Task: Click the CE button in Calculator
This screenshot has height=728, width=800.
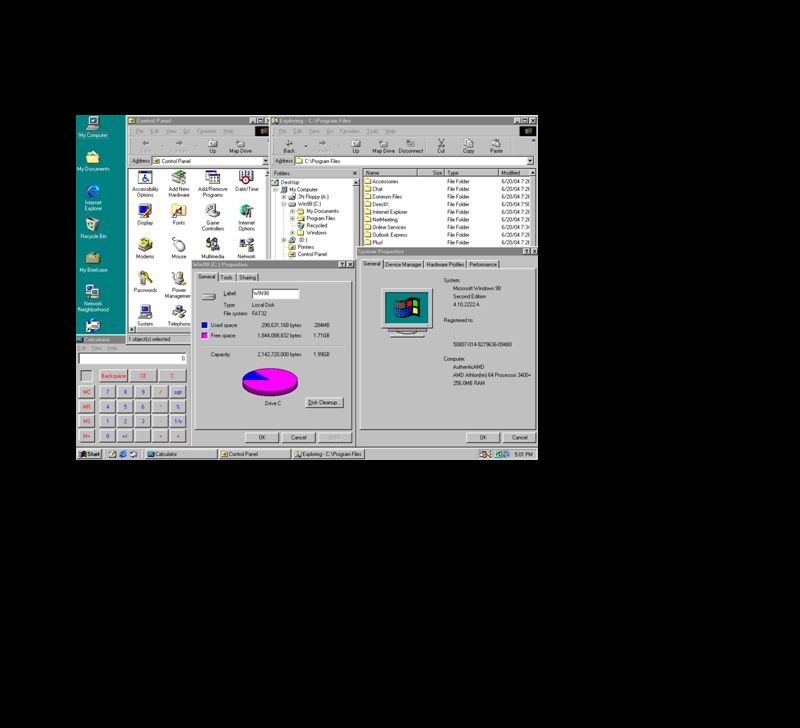Action: 143,376
